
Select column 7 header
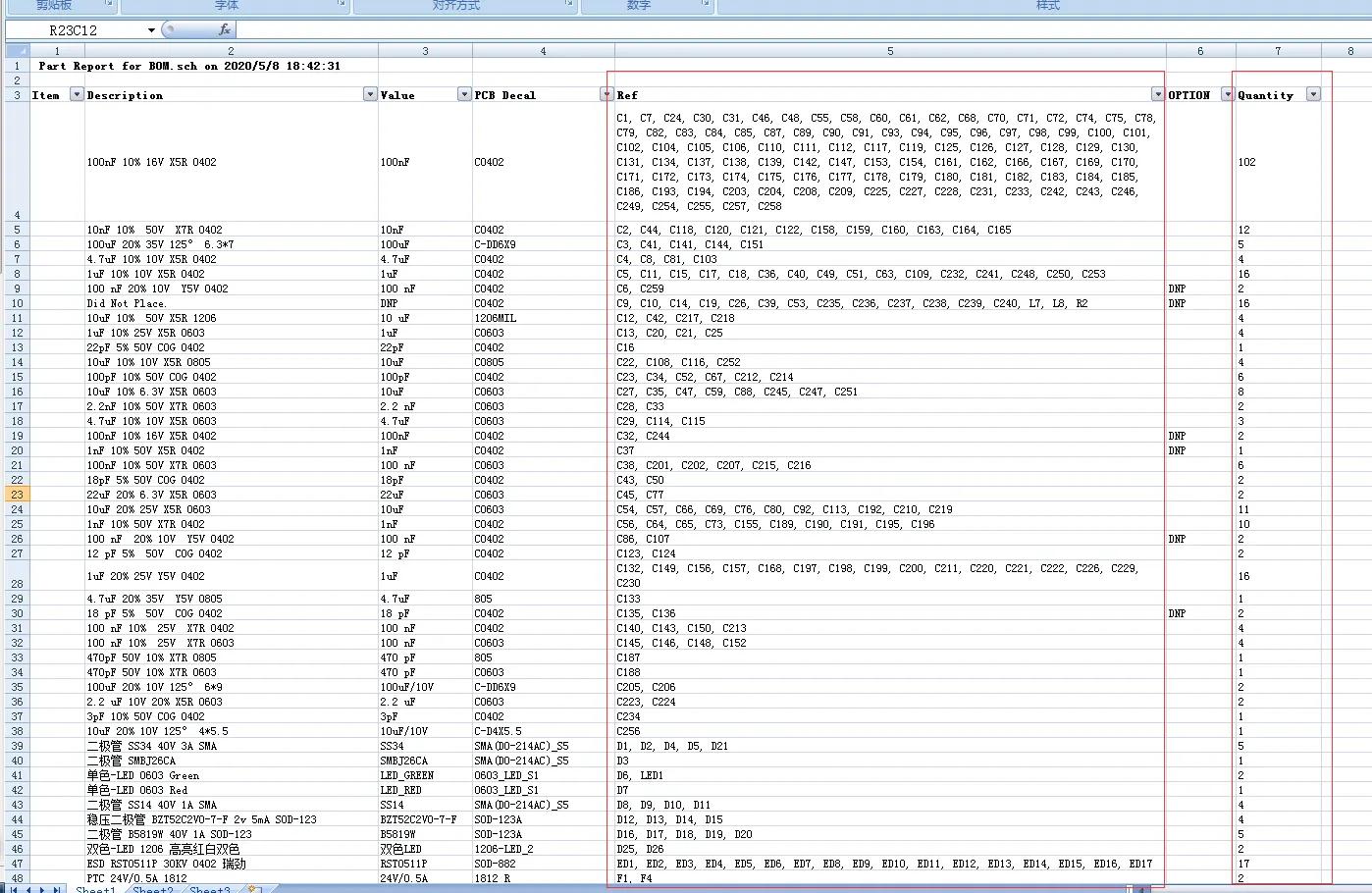(1278, 51)
